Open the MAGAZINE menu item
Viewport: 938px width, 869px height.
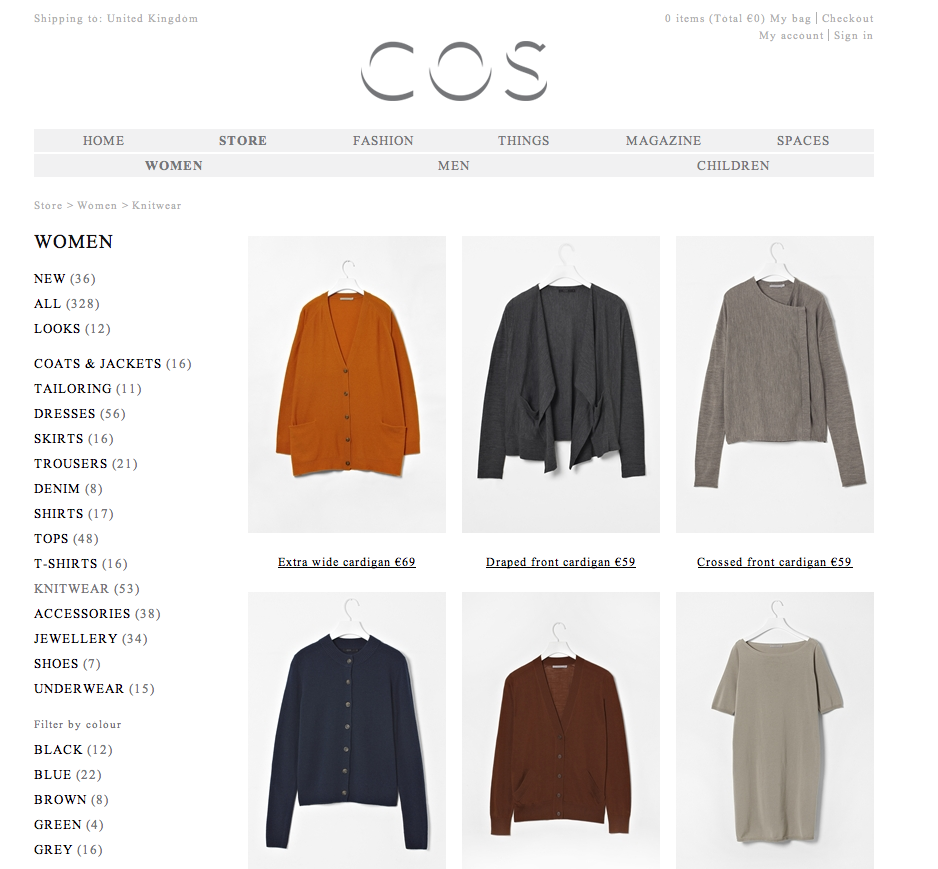pyautogui.click(x=663, y=141)
